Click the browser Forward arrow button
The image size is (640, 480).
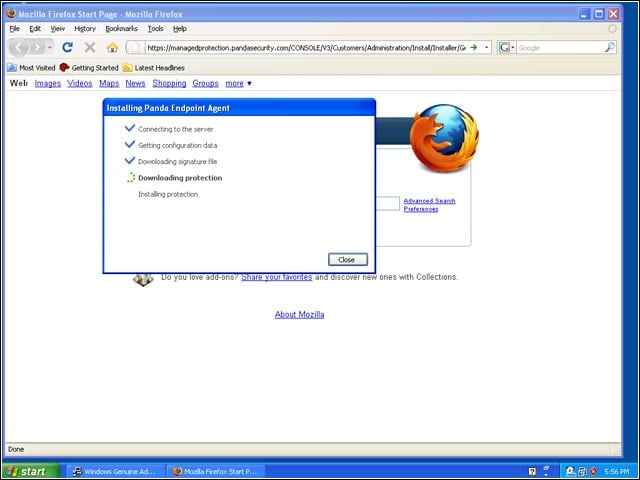click(38, 48)
